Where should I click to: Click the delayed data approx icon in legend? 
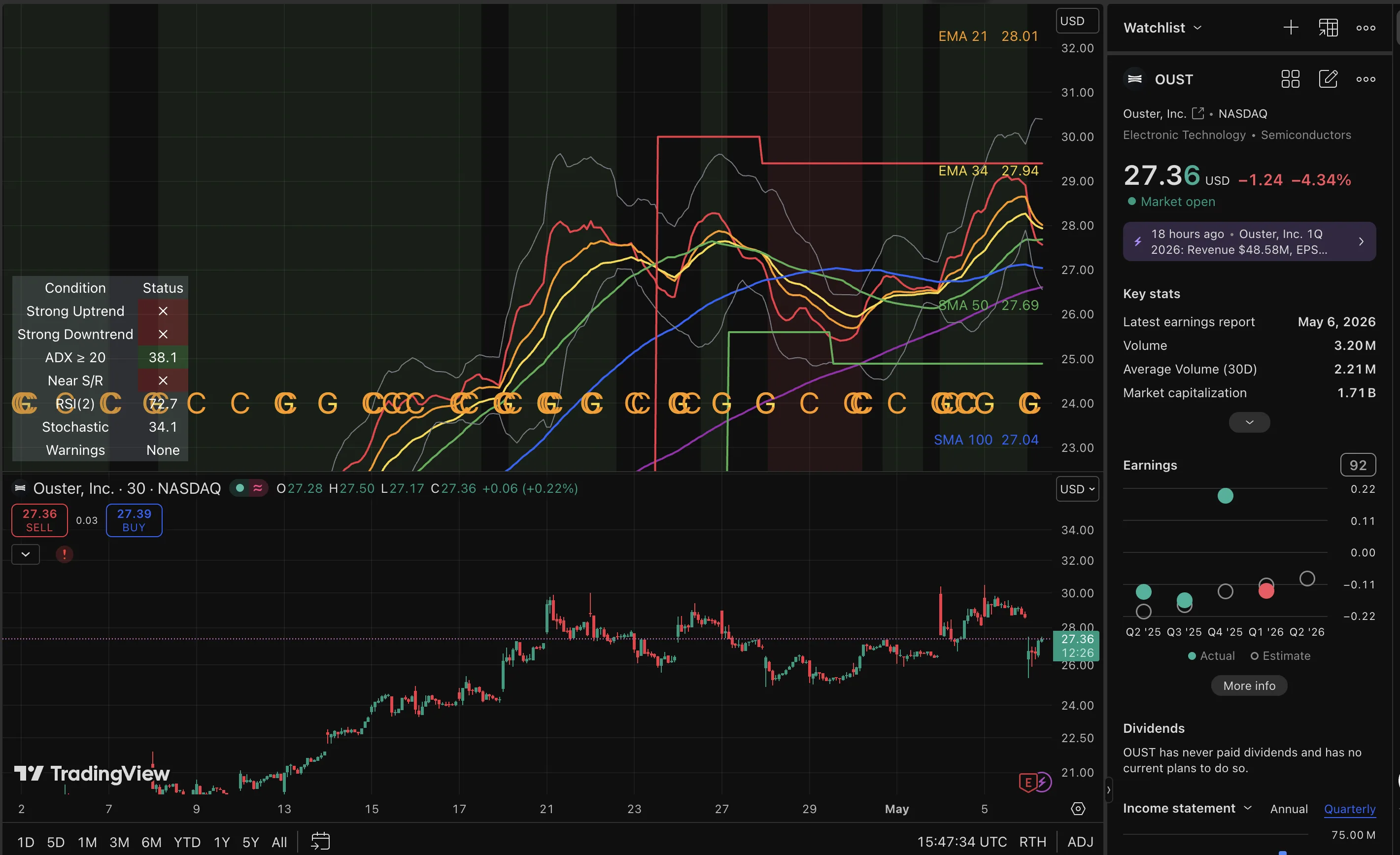click(258, 488)
